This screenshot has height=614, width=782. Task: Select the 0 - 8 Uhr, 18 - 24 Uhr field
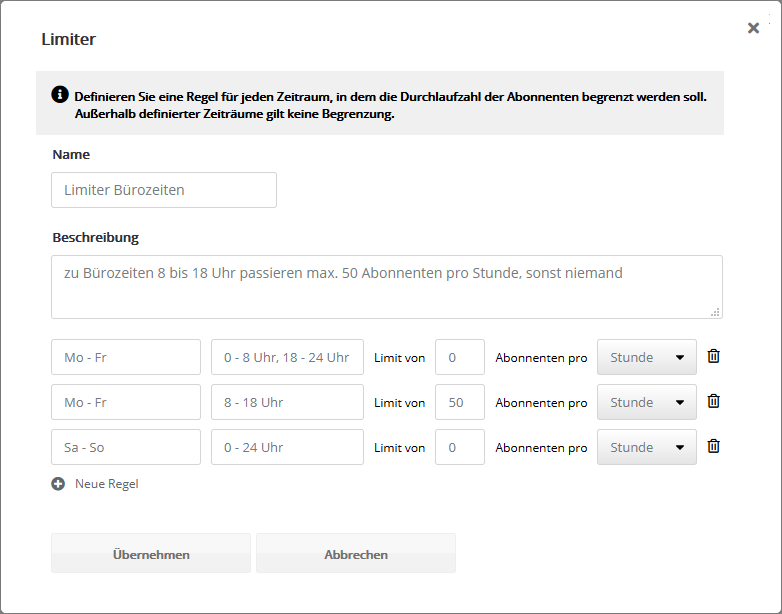pos(287,357)
